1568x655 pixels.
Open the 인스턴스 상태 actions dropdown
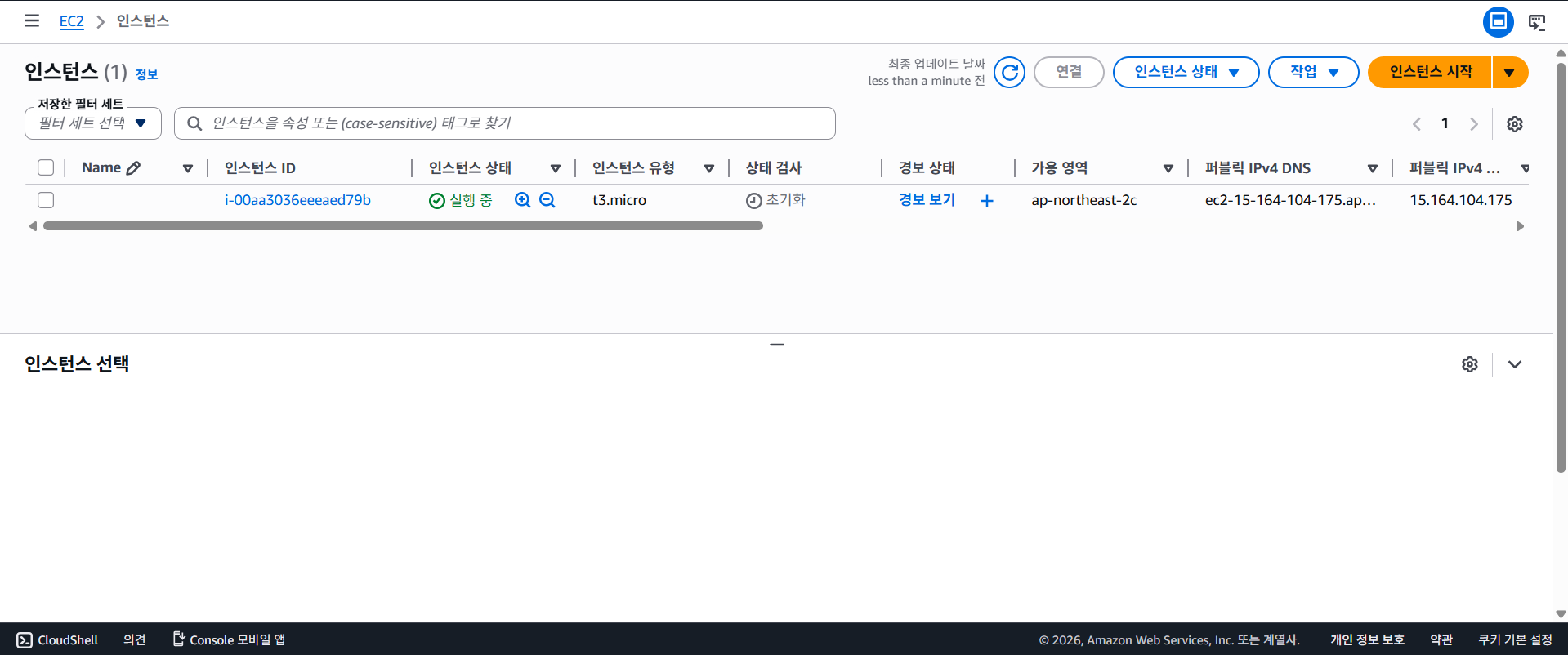click(1186, 73)
